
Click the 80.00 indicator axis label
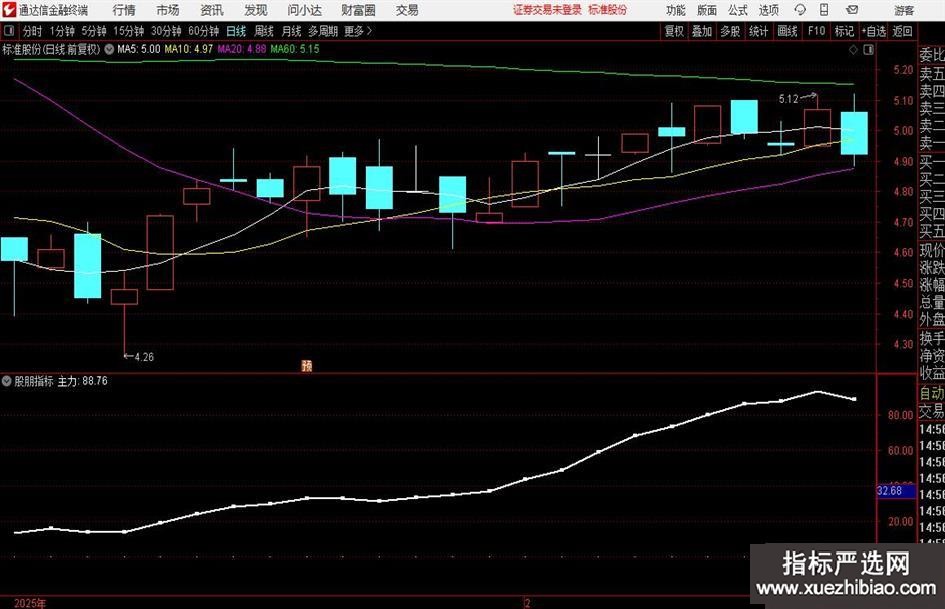900,415
